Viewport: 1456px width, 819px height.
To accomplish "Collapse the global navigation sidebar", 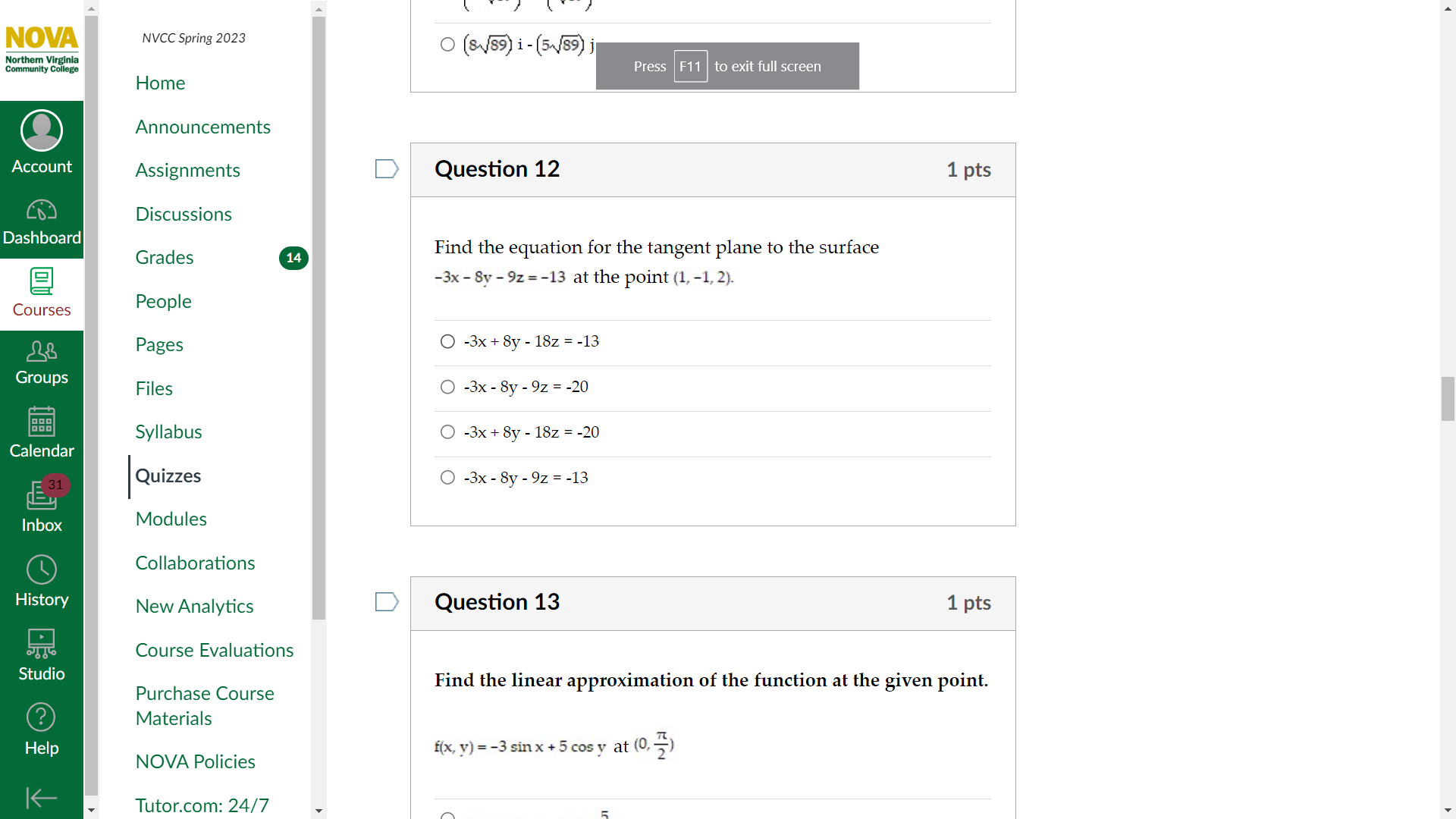I will 42,798.
